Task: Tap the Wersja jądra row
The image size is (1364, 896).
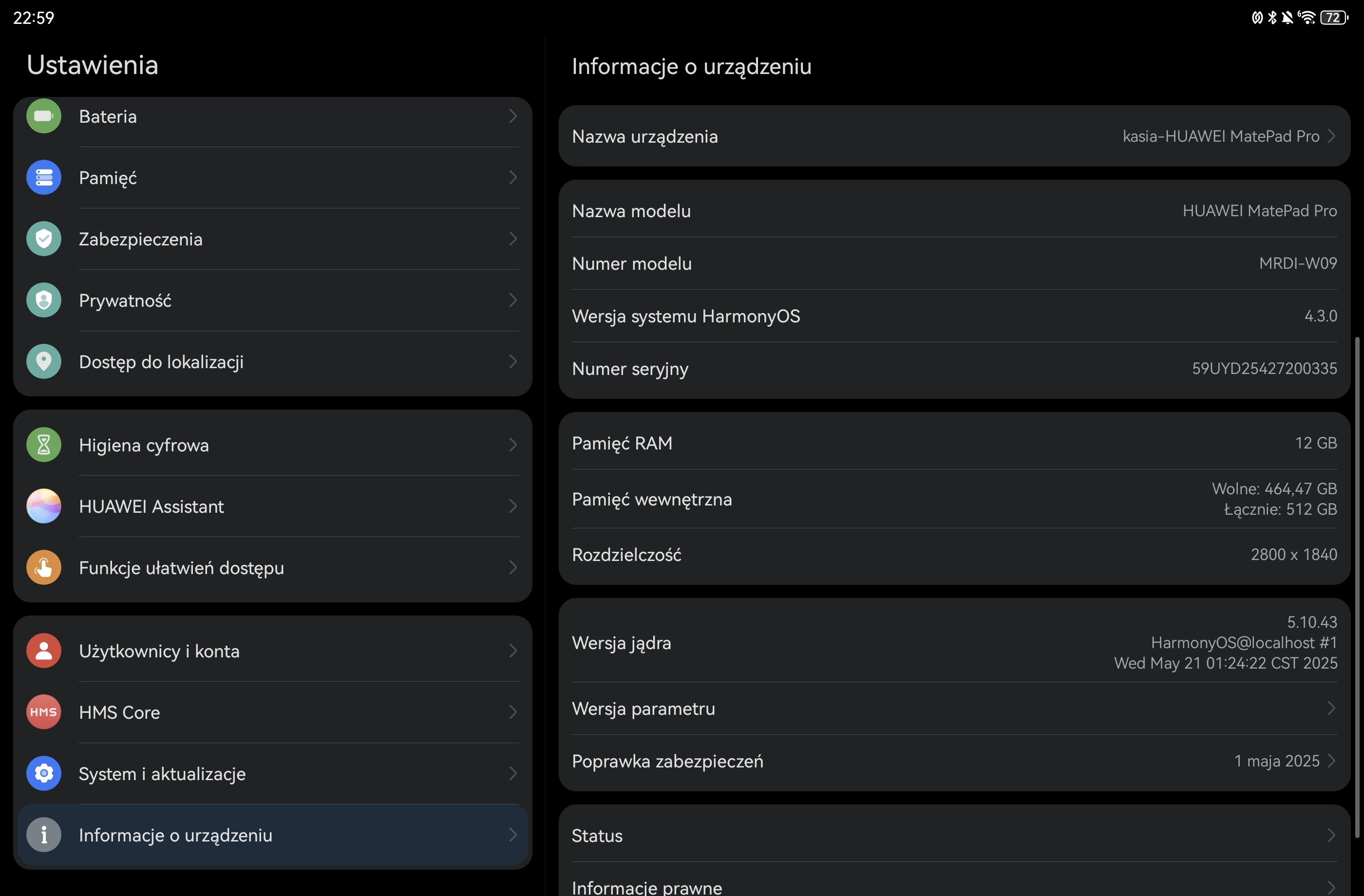Action: 954,642
